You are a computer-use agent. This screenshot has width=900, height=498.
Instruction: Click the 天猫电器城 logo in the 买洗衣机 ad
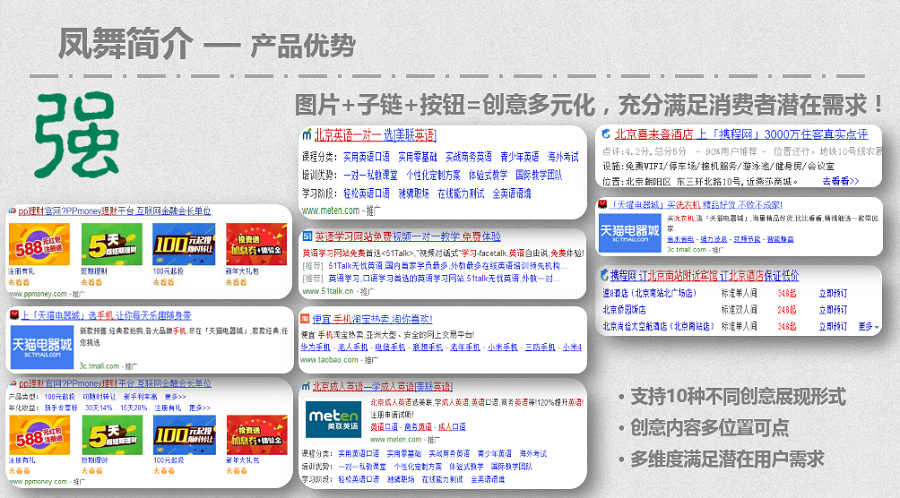(629, 233)
